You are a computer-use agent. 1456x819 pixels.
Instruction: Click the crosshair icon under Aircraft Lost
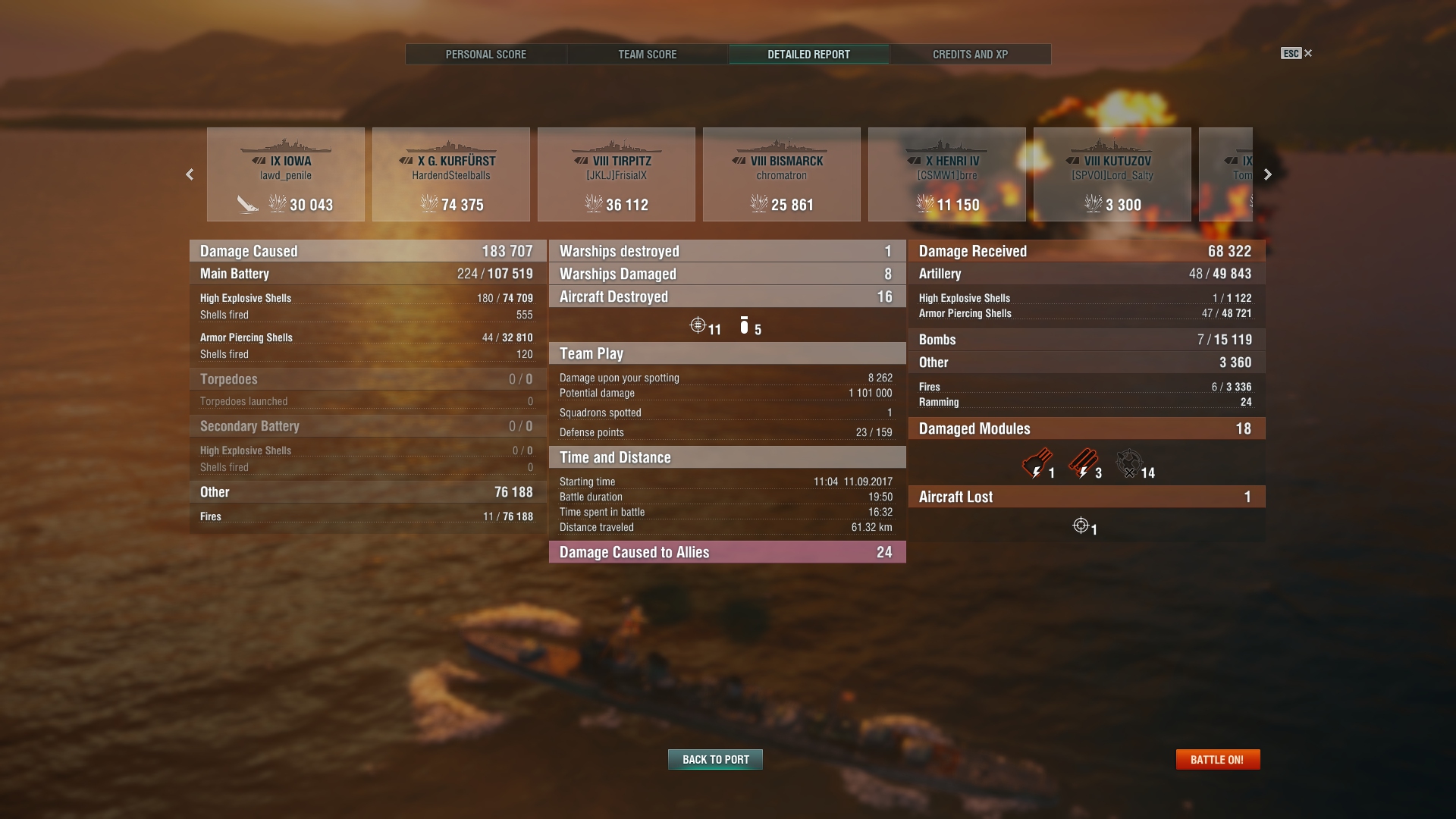click(1081, 525)
